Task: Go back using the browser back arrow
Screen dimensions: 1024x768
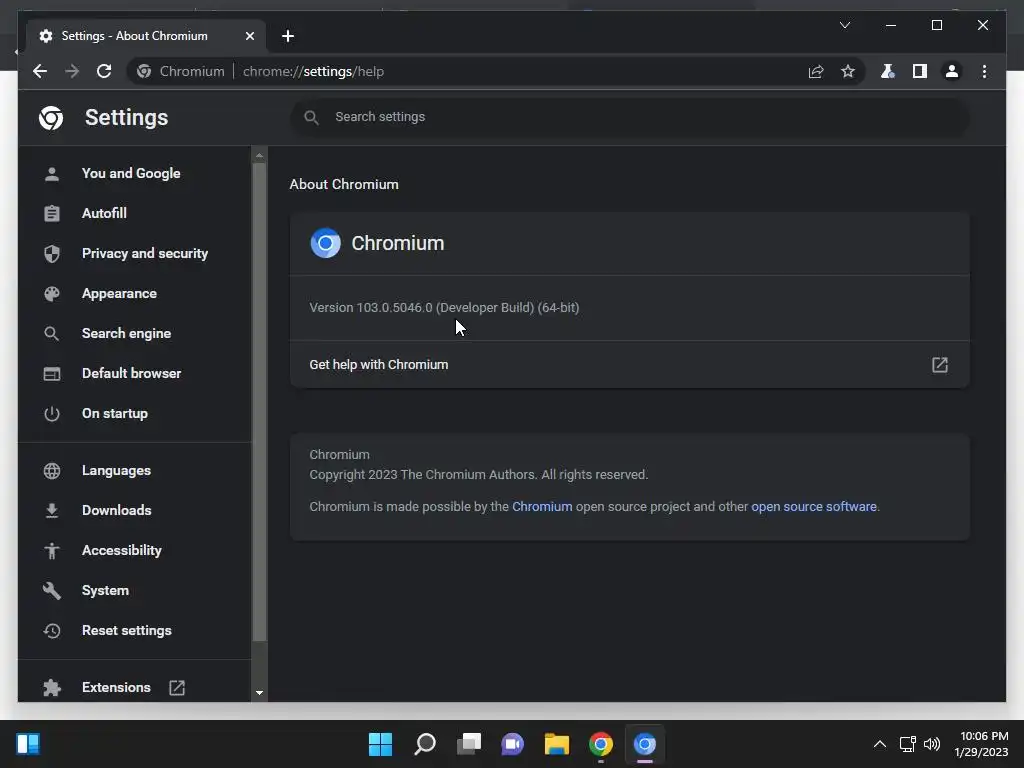Action: 40,71
